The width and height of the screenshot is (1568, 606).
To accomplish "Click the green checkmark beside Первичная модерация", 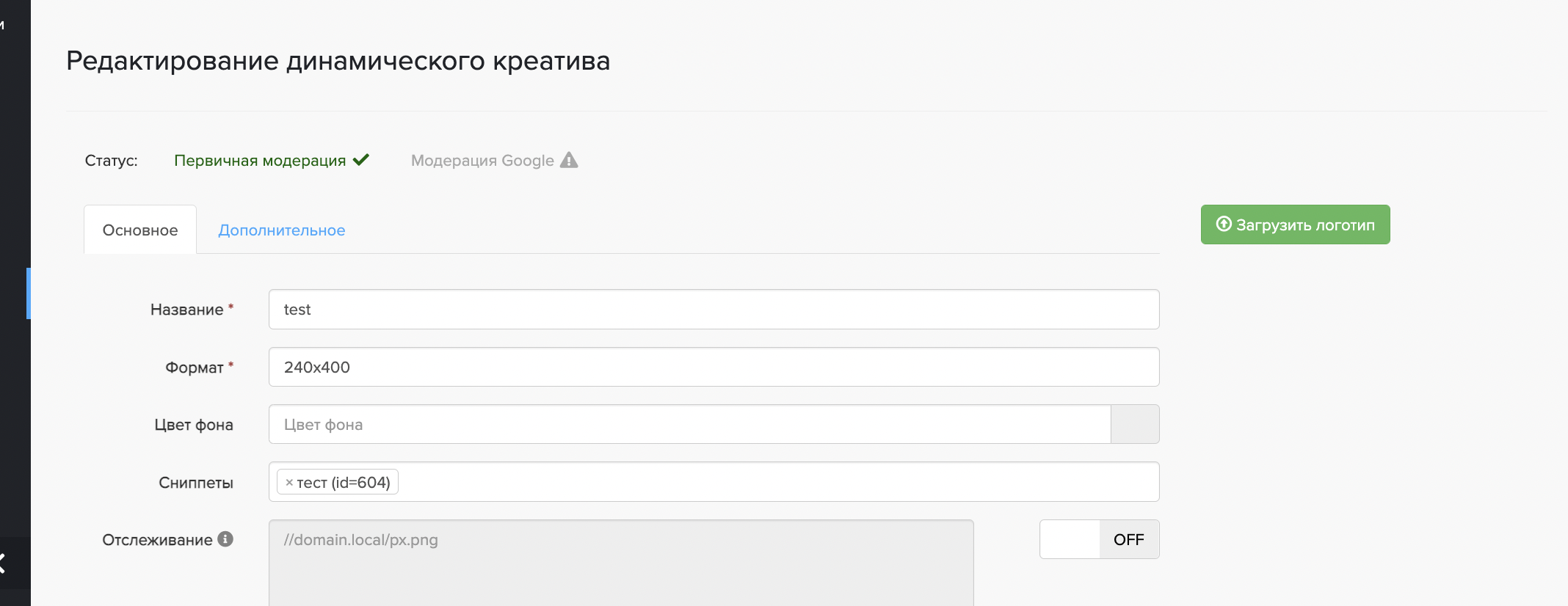I will tap(361, 160).
